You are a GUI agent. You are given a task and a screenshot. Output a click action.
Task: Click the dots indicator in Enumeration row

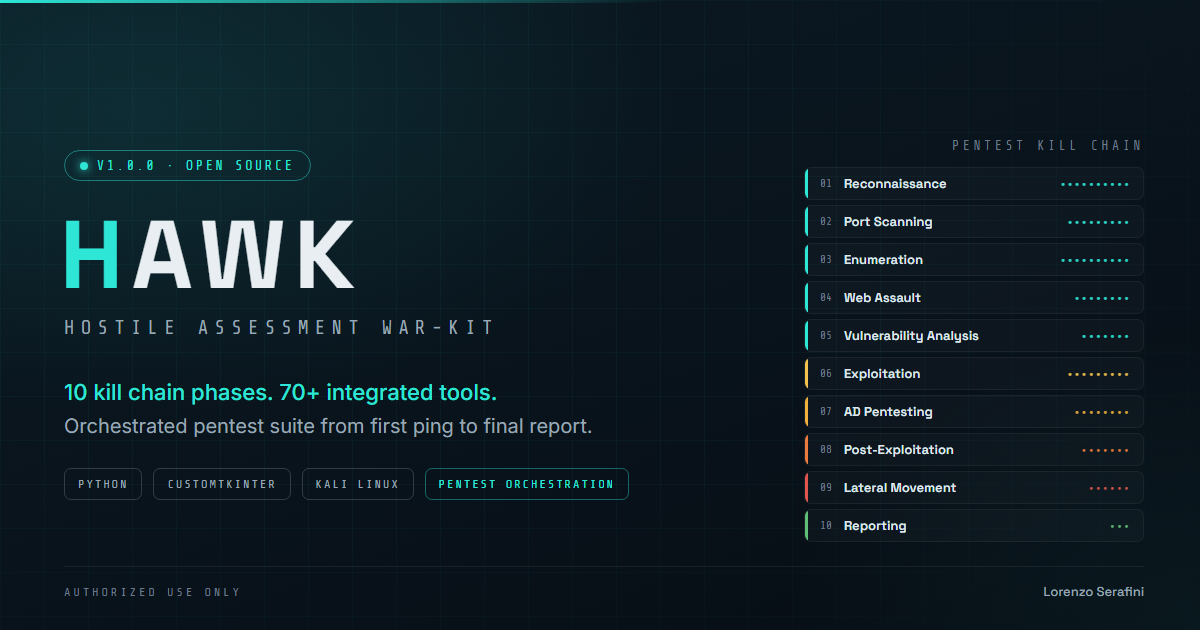pos(1094,260)
